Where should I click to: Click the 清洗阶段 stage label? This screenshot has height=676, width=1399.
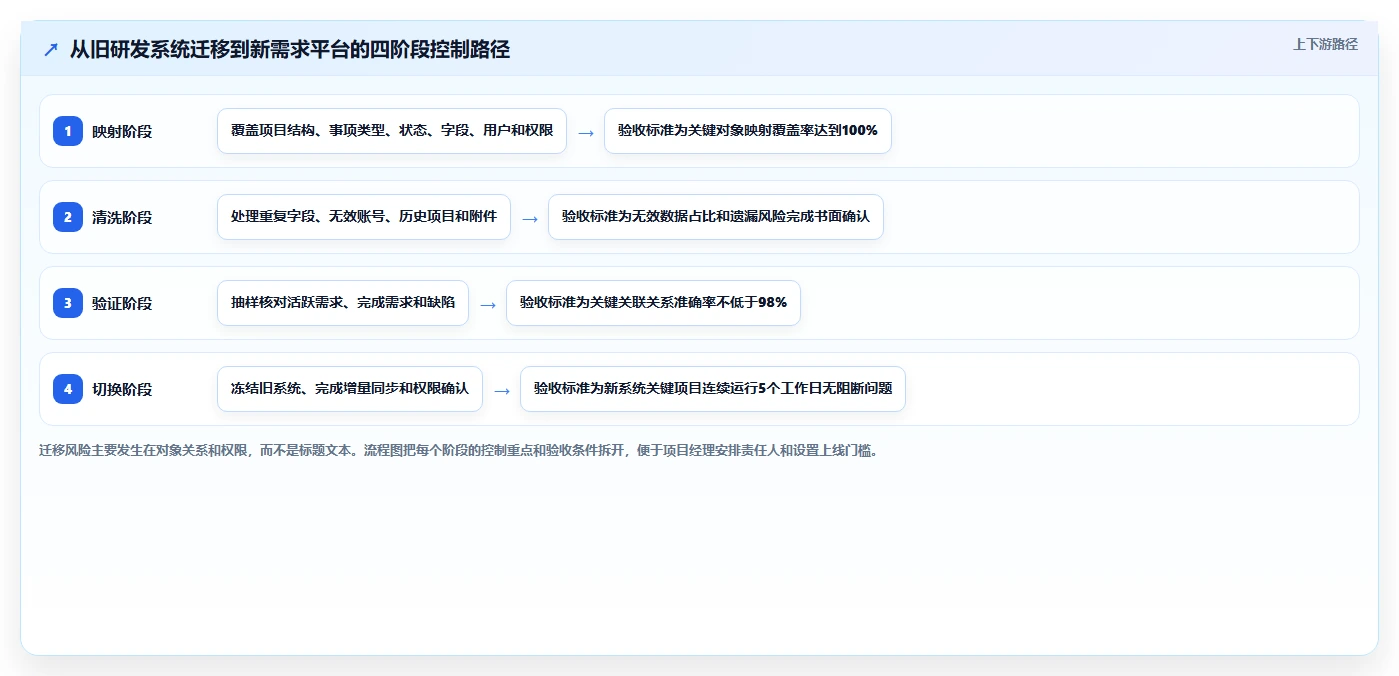122,217
